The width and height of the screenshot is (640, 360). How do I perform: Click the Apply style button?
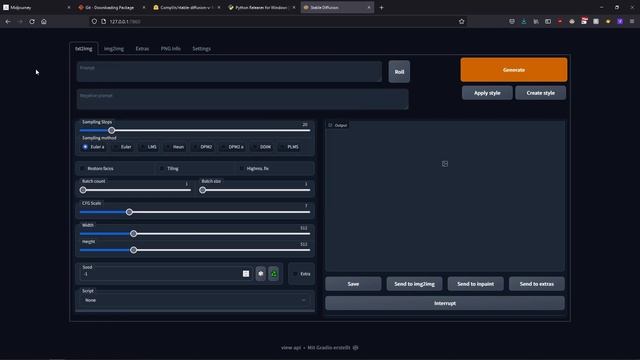click(487, 93)
